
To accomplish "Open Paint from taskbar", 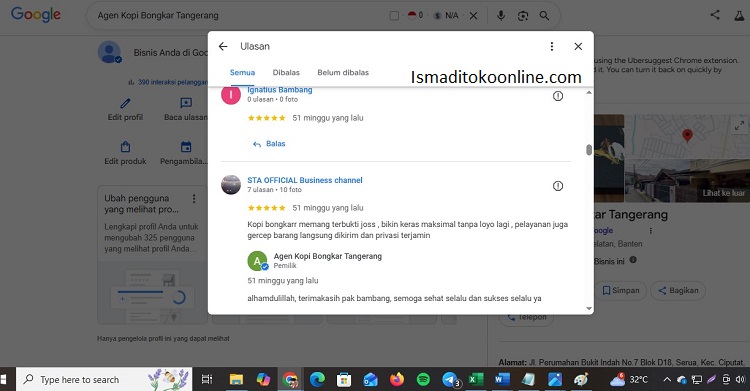I will pos(581,380).
